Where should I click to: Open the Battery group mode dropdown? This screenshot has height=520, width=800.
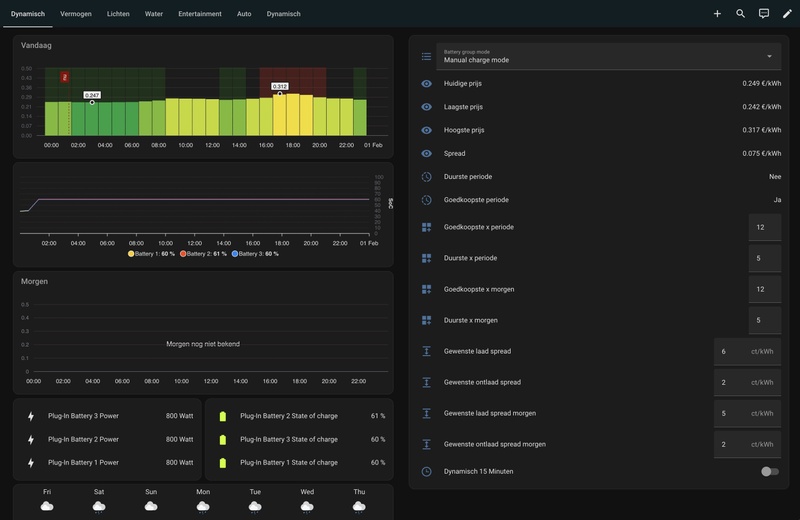pyautogui.click(x=600, y=57)
